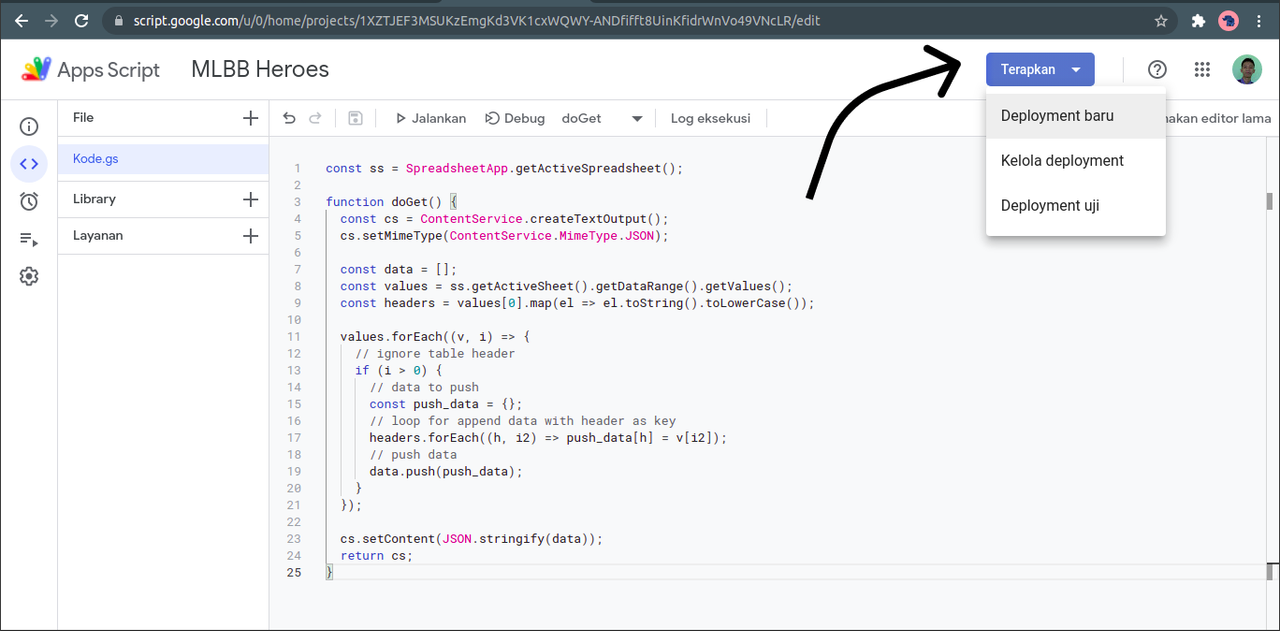The image size is (1280, 631).
Task: Place cursor on the SpreadsheetApp line
Action: 504,168
